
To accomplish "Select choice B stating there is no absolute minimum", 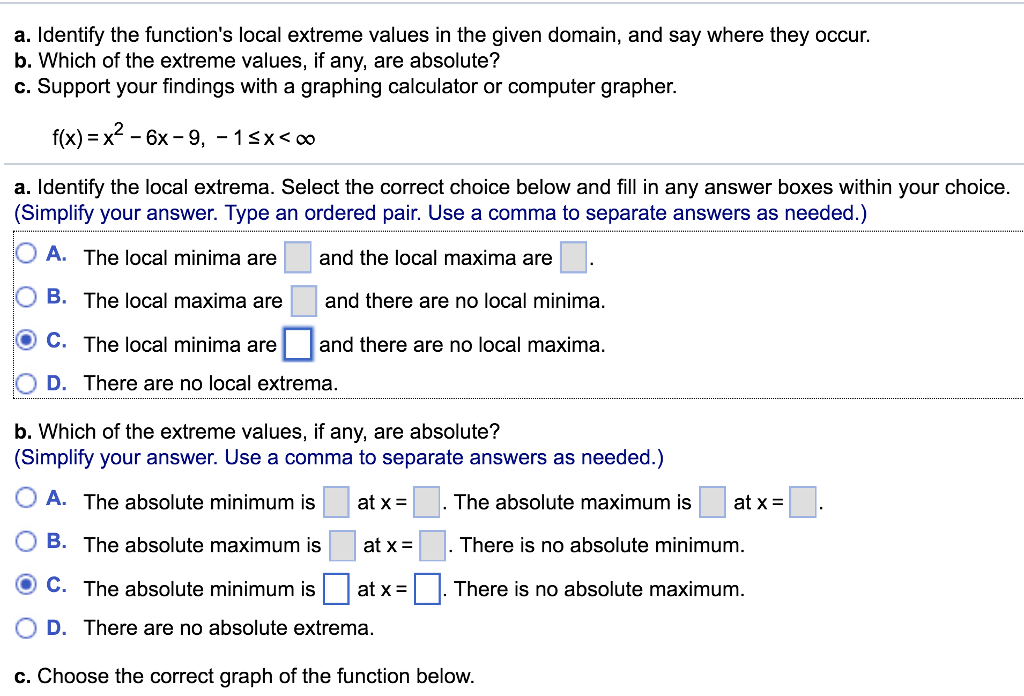I will click(27, 540).
